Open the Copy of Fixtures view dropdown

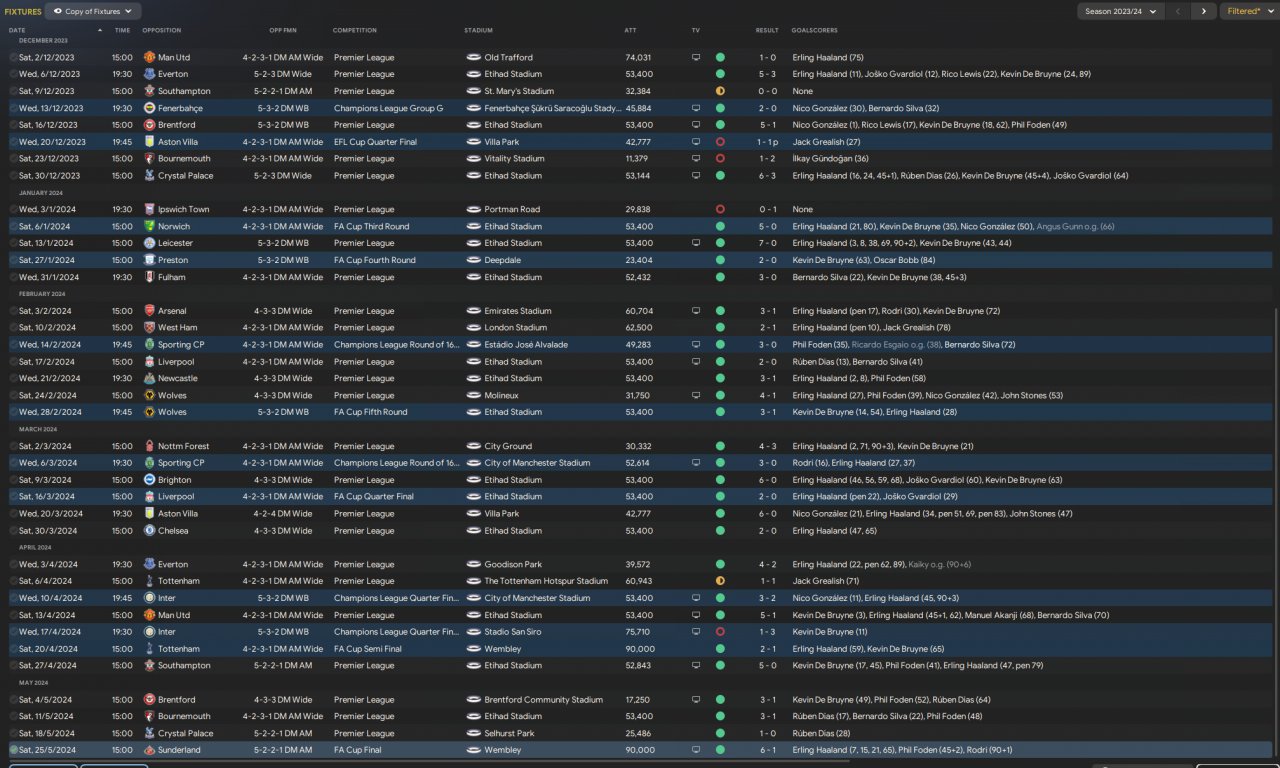[x=94, y=11]
